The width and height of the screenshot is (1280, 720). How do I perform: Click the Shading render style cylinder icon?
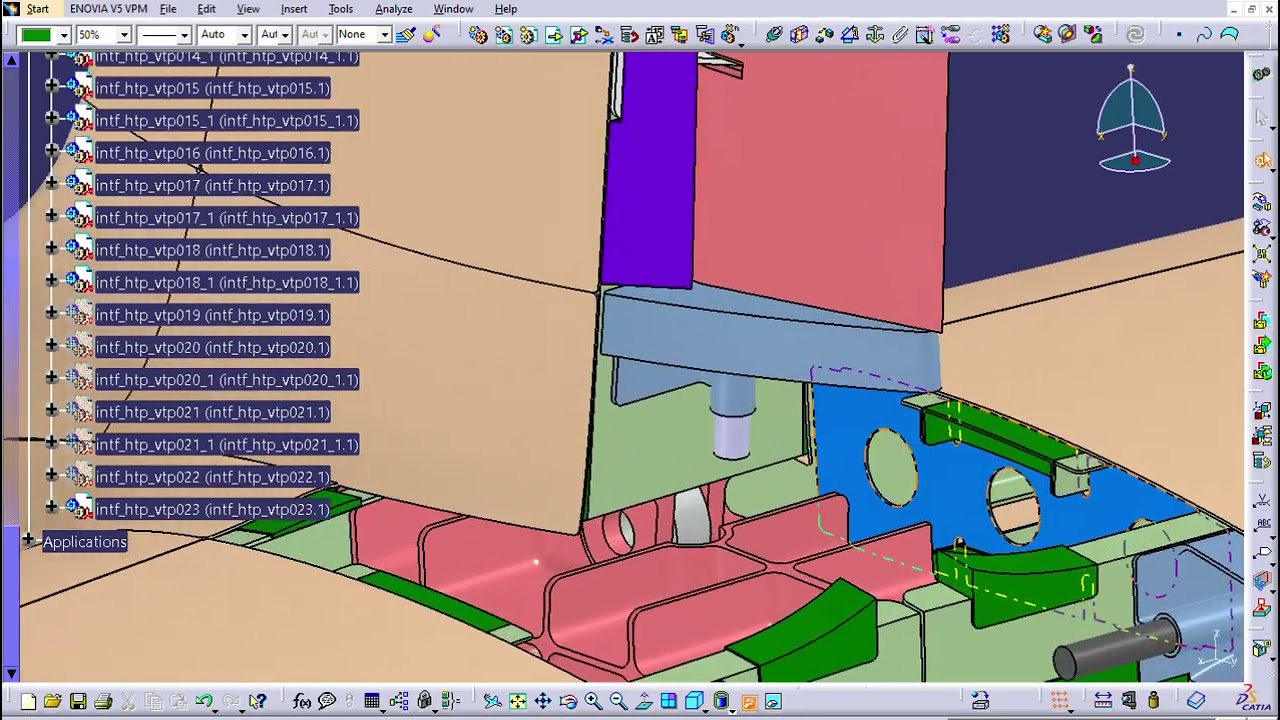pyautogui.click(x=721, y=701)
